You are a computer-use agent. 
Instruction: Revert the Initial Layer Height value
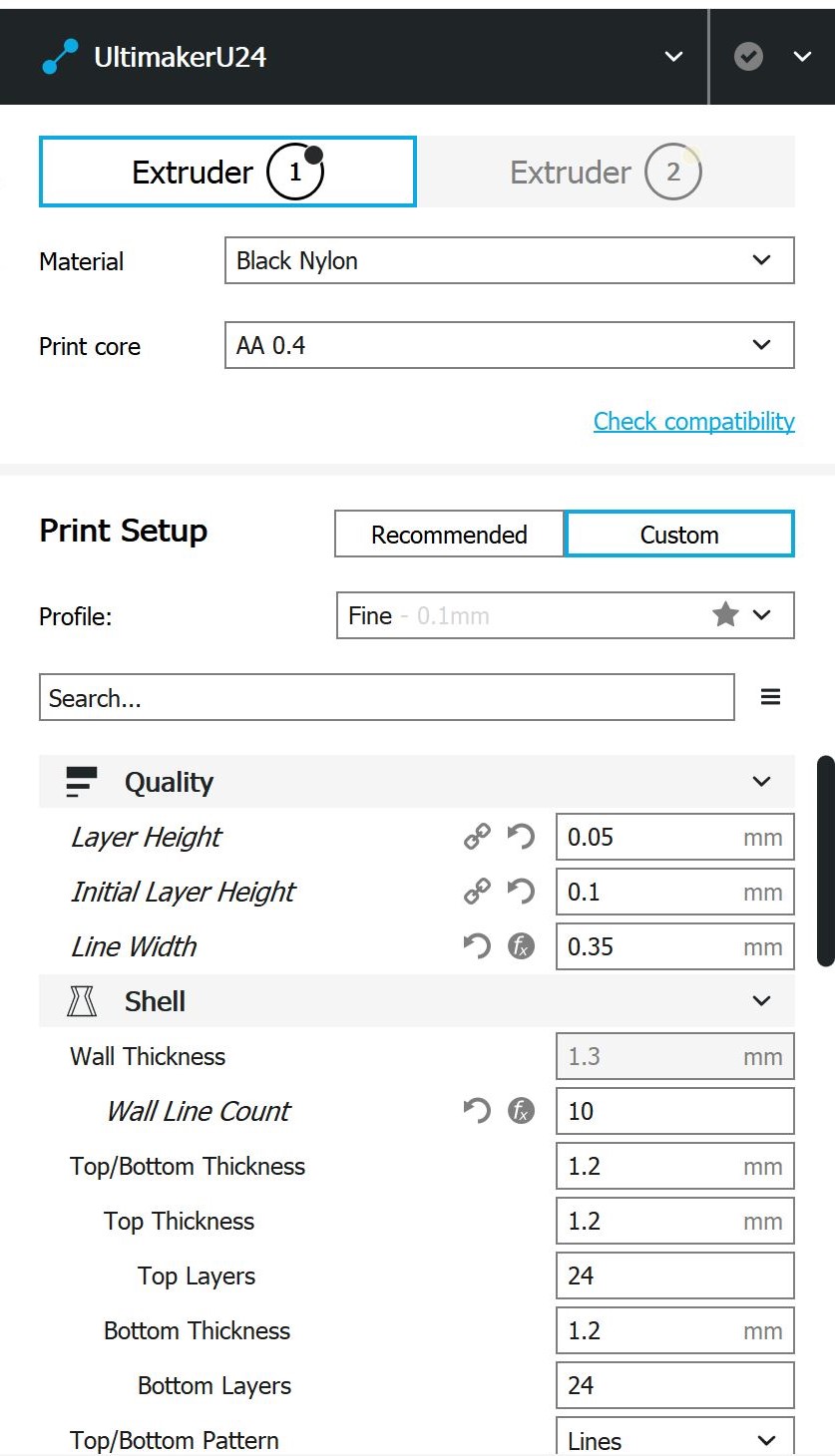pyautogui.click(x=521, y=892)
